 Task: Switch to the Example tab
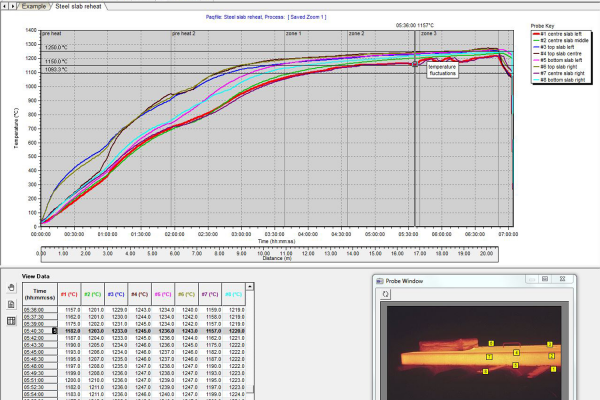coord(36,6)
